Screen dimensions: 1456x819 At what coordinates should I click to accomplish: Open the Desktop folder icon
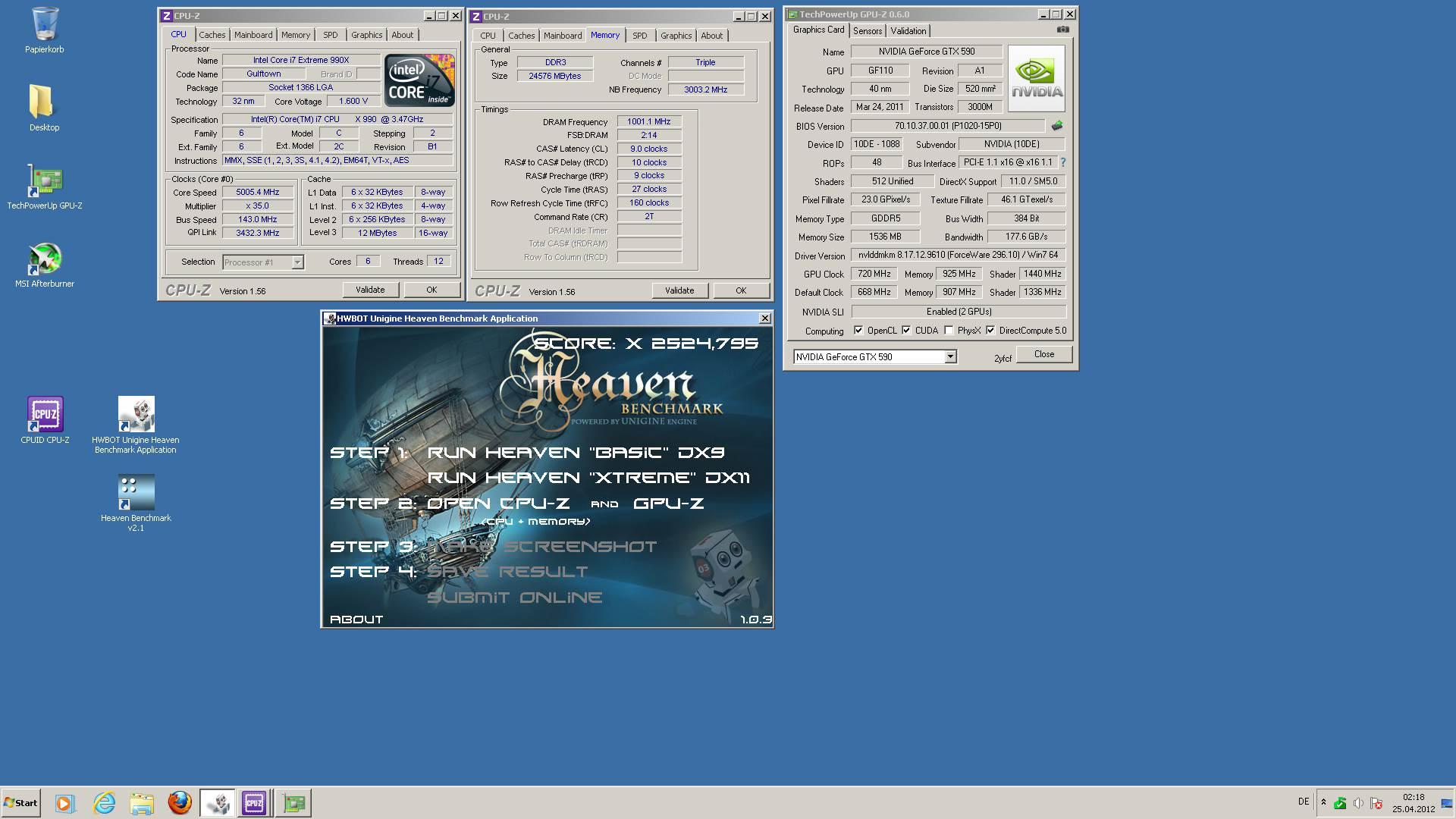(45, 108)
